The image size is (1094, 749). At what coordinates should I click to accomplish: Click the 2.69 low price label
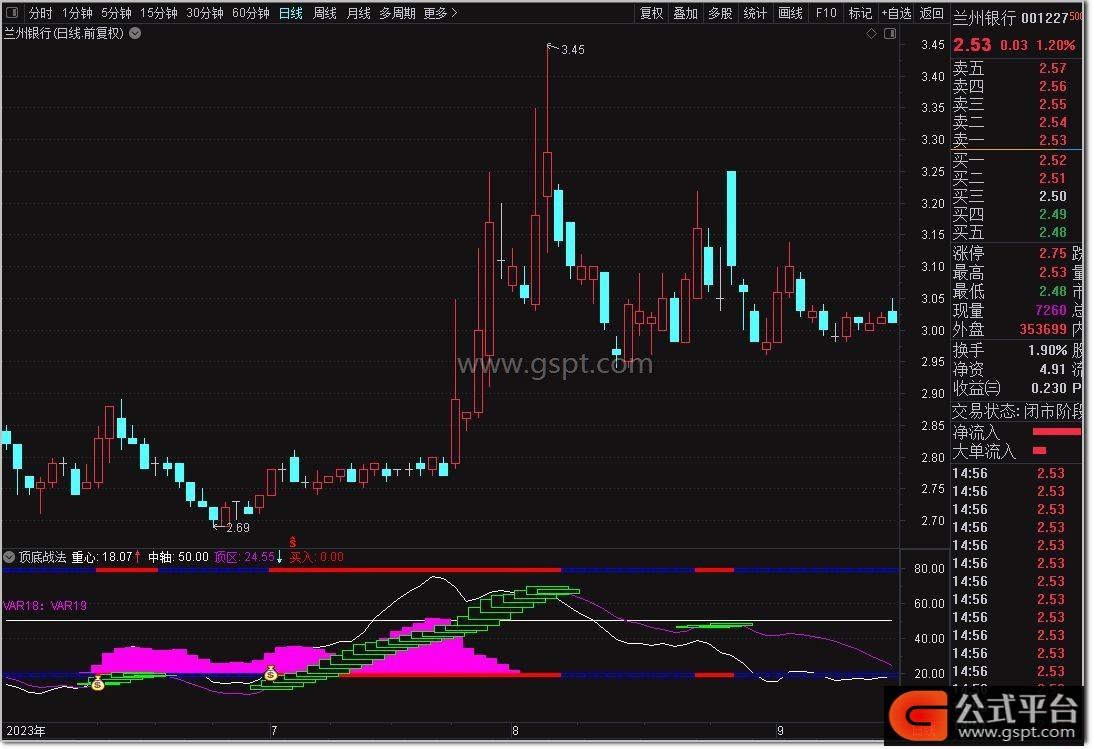point(238,527)
